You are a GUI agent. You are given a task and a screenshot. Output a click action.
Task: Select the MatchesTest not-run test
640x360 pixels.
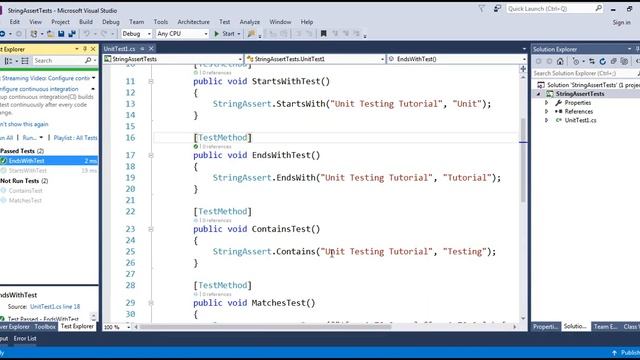click(x=25, y=200)
